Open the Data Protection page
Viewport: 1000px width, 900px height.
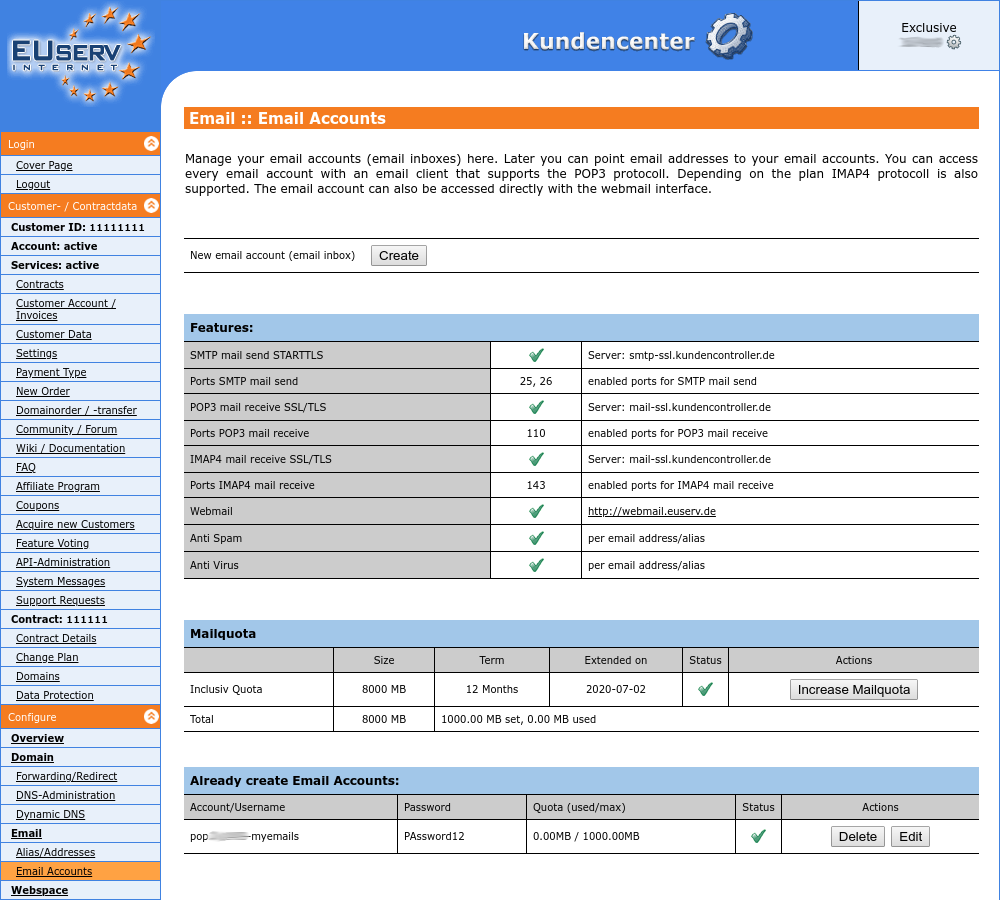pos(55,695)
